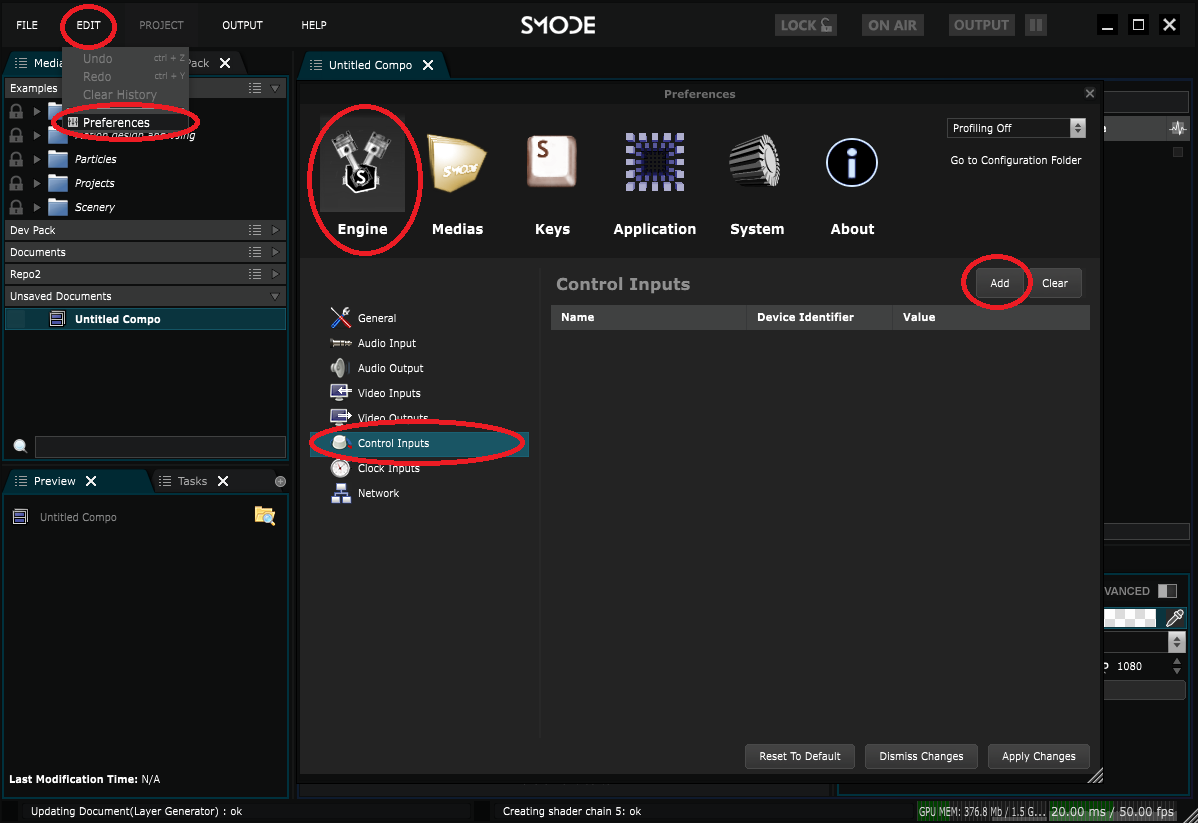Open the Keys preferences section
1198x823 pixels.
(x=552, y=183)
